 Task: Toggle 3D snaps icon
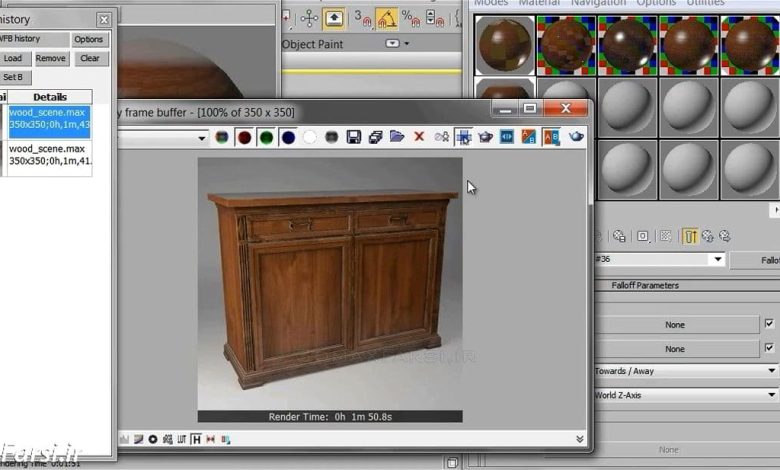363,18
